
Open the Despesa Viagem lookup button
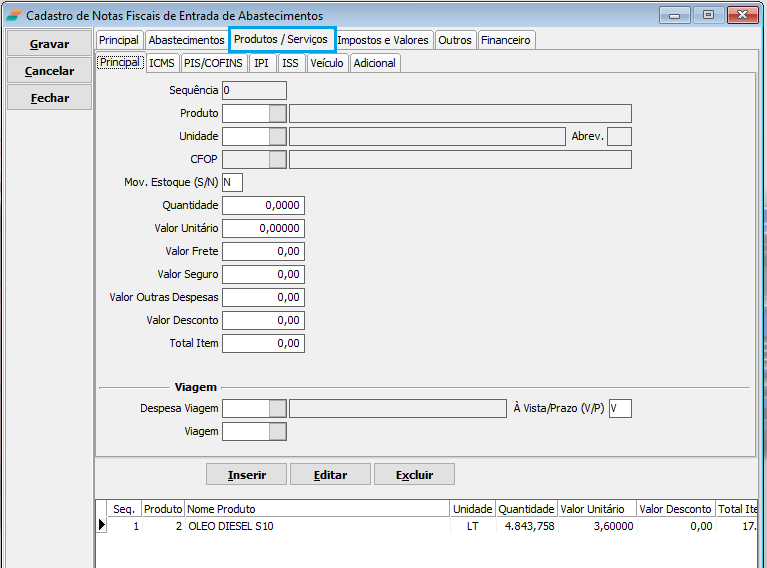[278, 408]
